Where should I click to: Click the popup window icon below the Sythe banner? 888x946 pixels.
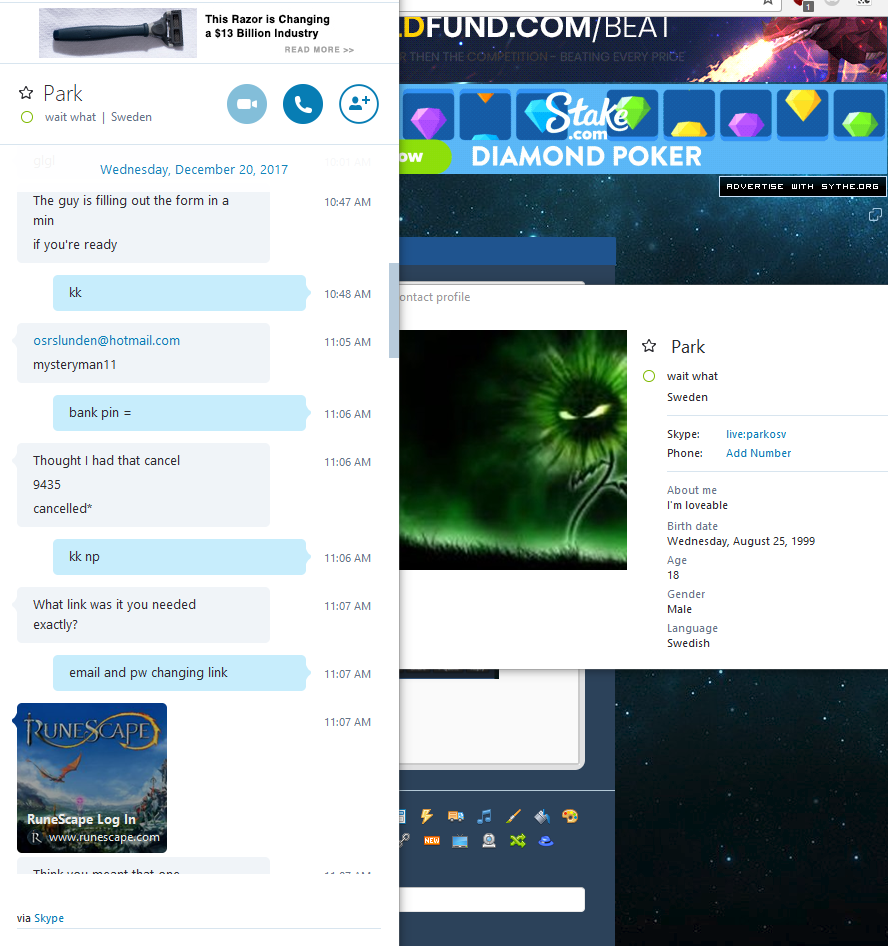(x=875, y=215)
